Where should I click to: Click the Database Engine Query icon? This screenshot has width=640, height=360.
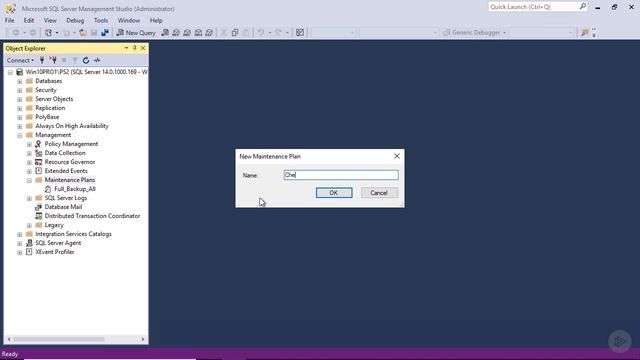pyautogui.click(x=165, y=33)
